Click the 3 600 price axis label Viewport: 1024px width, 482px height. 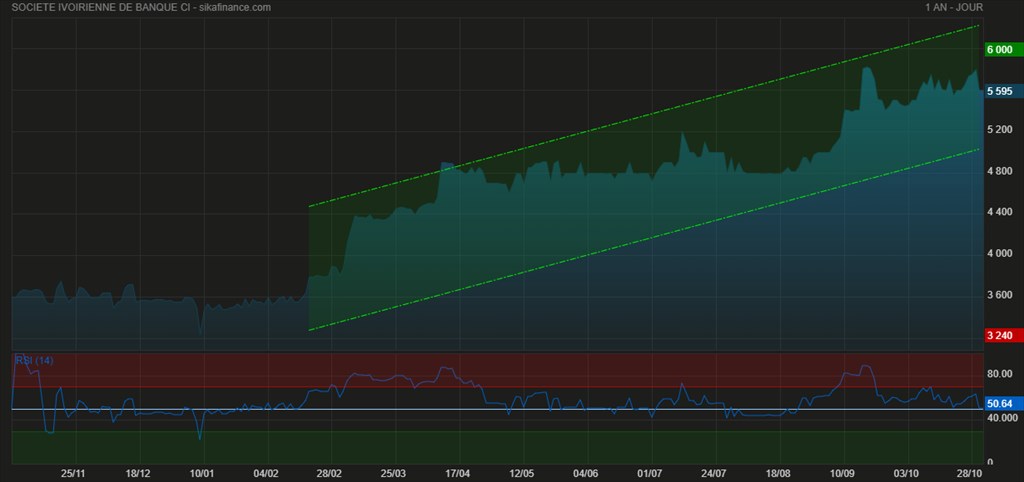[x=1000, y=295]
